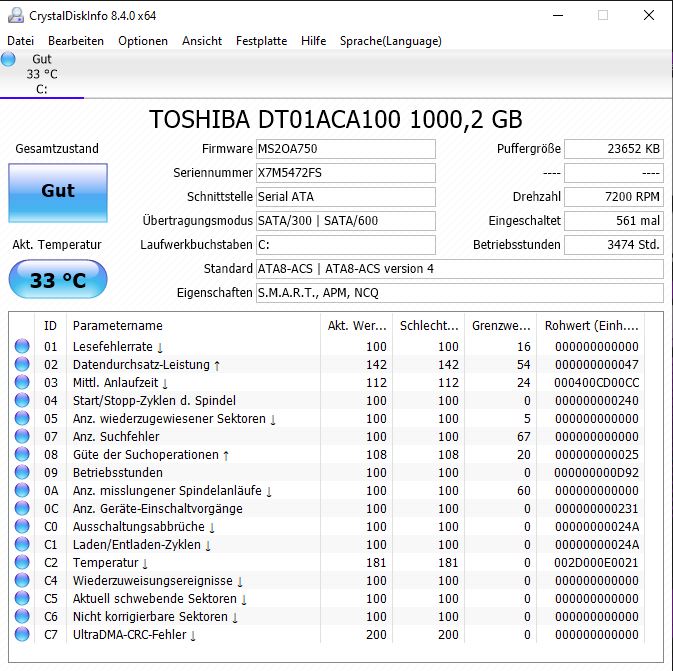Select the UltraDMA-CRC-Fehler parameter name
Screen dimensions: 673x671
[134, 635]
